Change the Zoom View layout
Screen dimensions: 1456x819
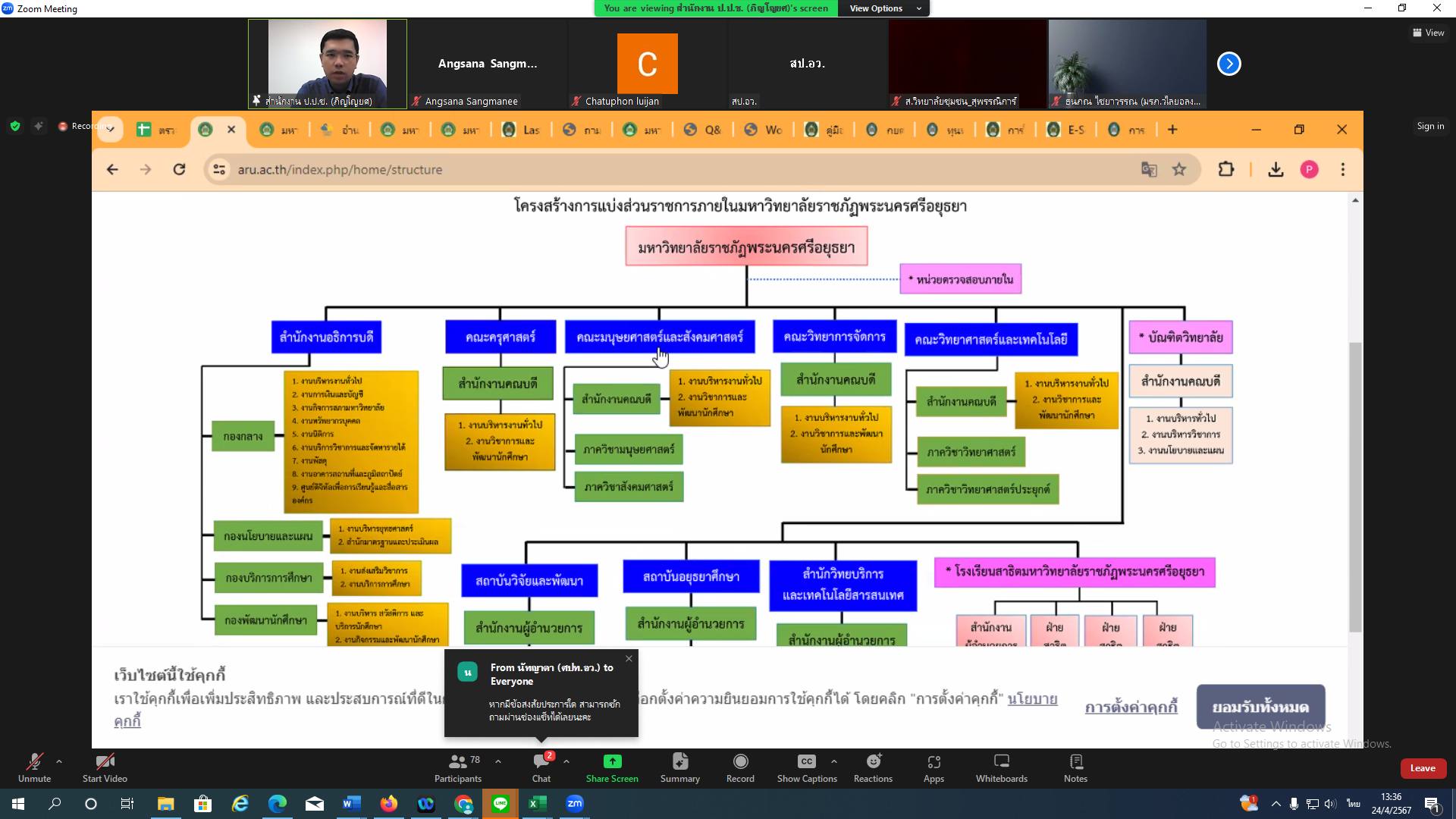point(1429,33)
